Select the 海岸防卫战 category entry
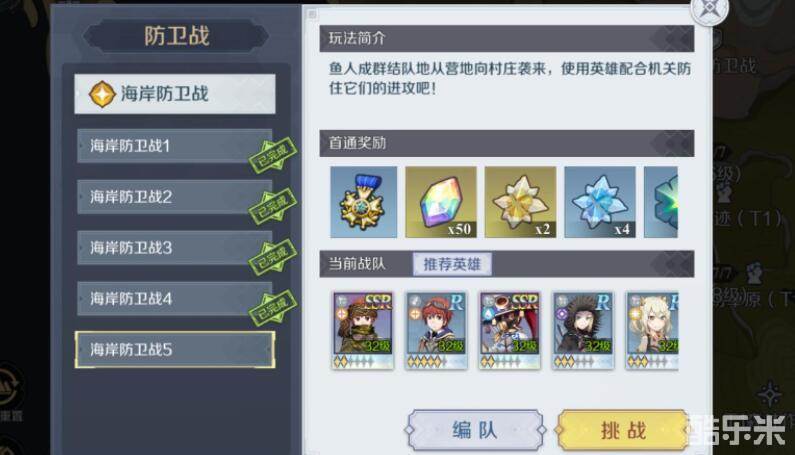Image resolution: width=795 pixels, height=455 pixels. click(175, 94)
